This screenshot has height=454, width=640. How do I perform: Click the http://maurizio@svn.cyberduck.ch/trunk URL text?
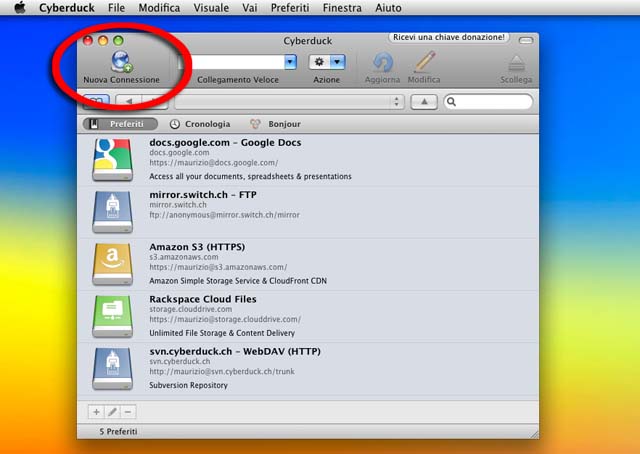pos(222,372)
